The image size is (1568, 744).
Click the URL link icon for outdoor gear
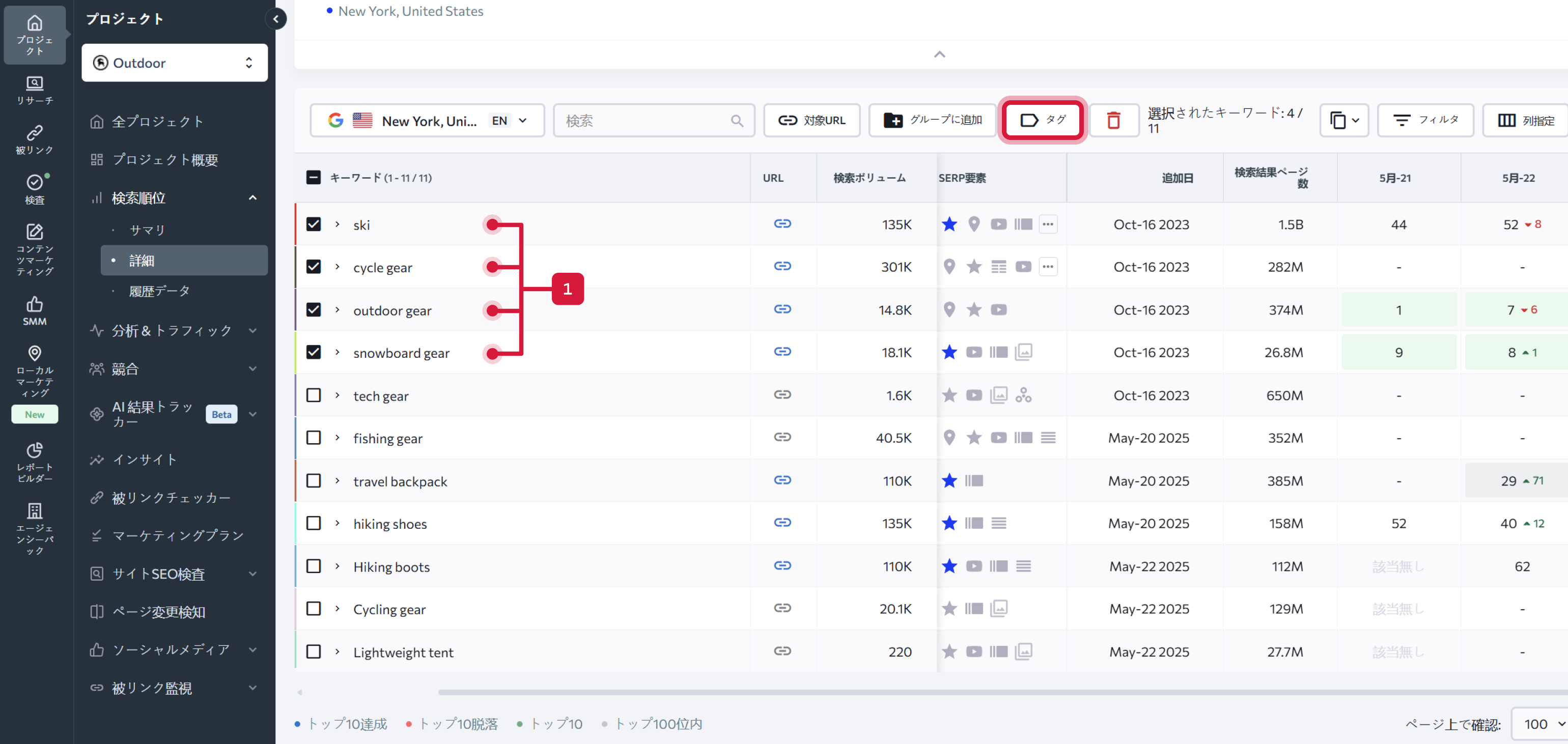[x=782, y=309]
